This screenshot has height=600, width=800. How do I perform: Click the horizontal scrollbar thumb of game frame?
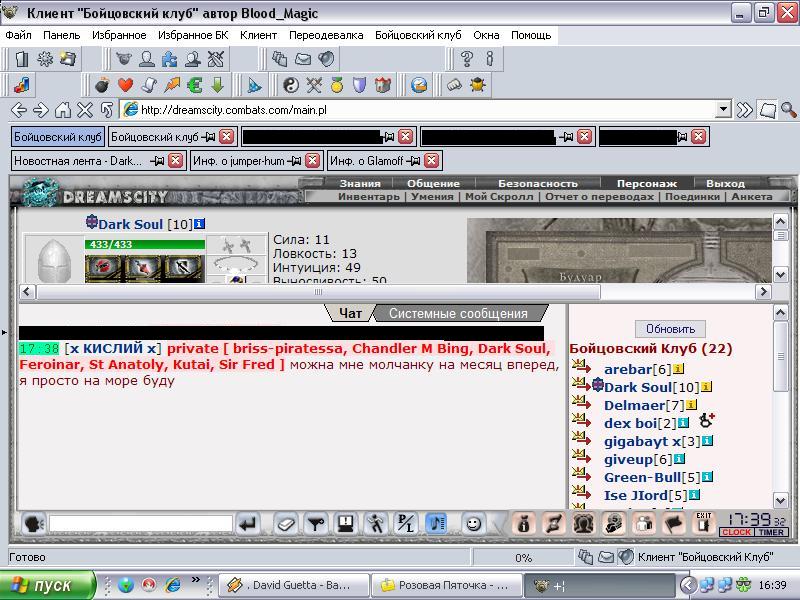pyautogui.click(x=318, y=292)
